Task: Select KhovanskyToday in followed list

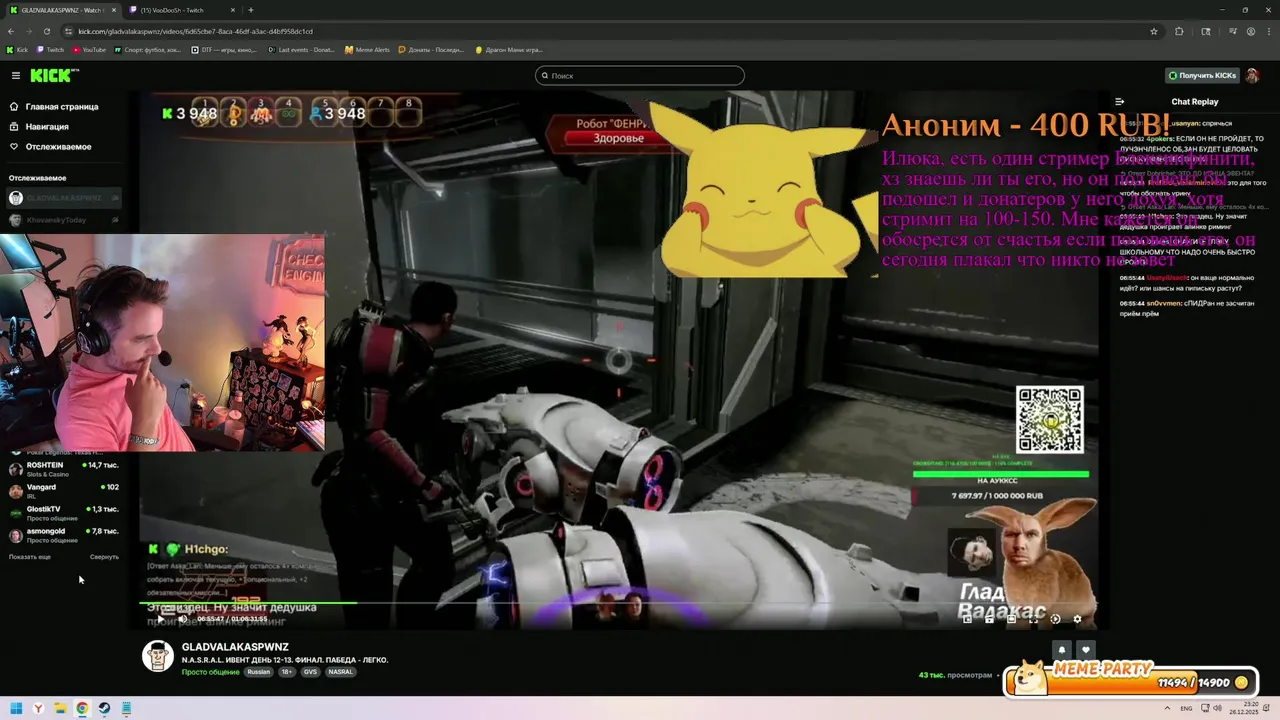Action: (x=62, y=220)
